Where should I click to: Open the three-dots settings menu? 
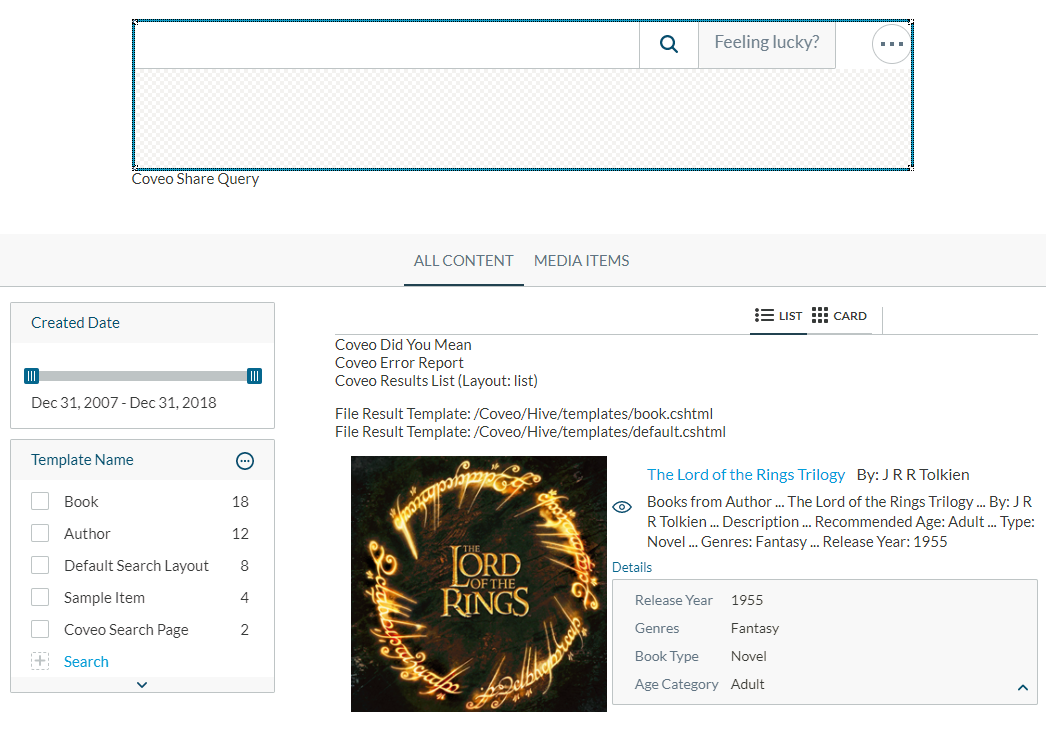click(x=891, y=44)
